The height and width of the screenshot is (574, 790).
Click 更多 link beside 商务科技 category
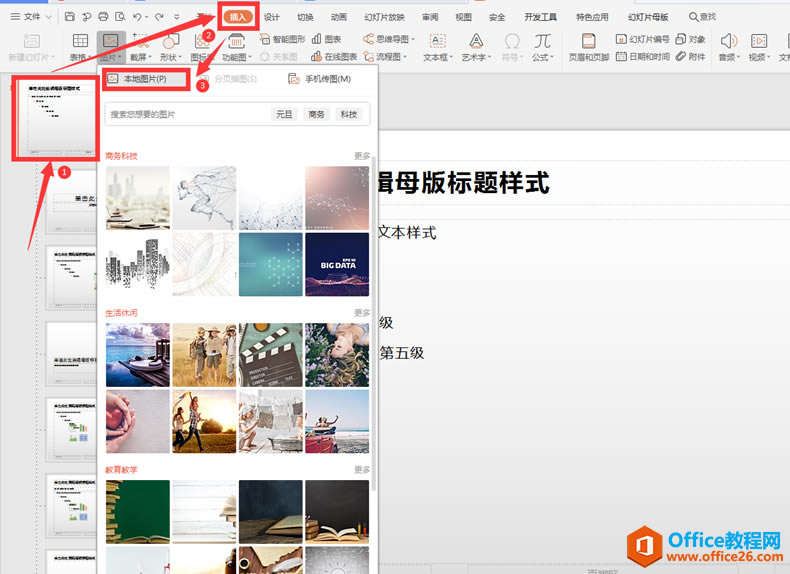(361, 156)
